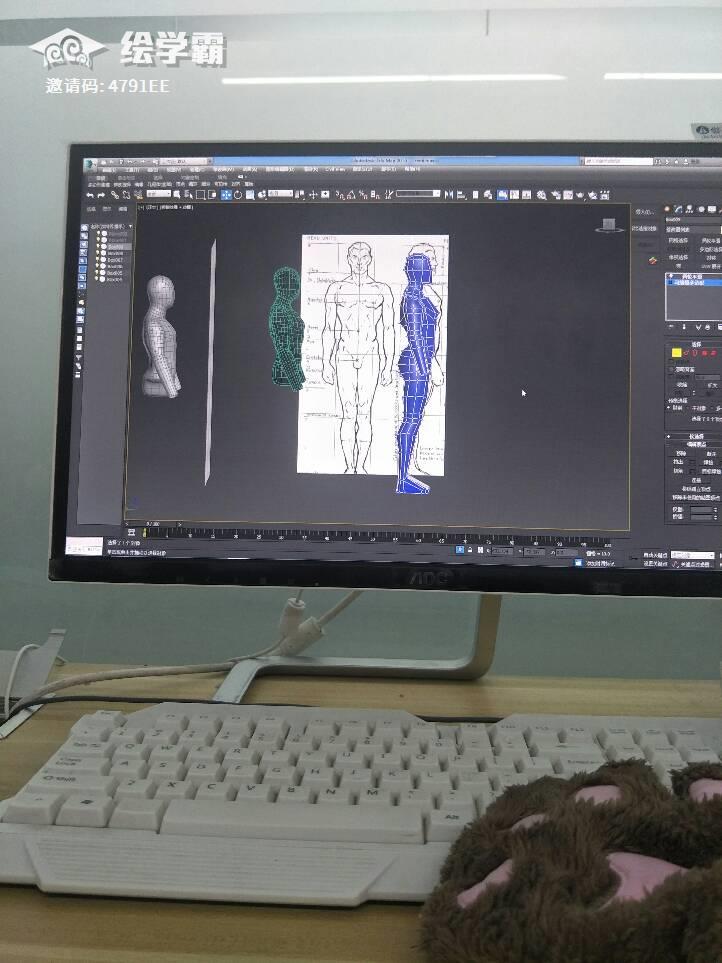Click the Align tool icon
The width and height of the screenshot is (722, 963).
click(x=462, y=195)
